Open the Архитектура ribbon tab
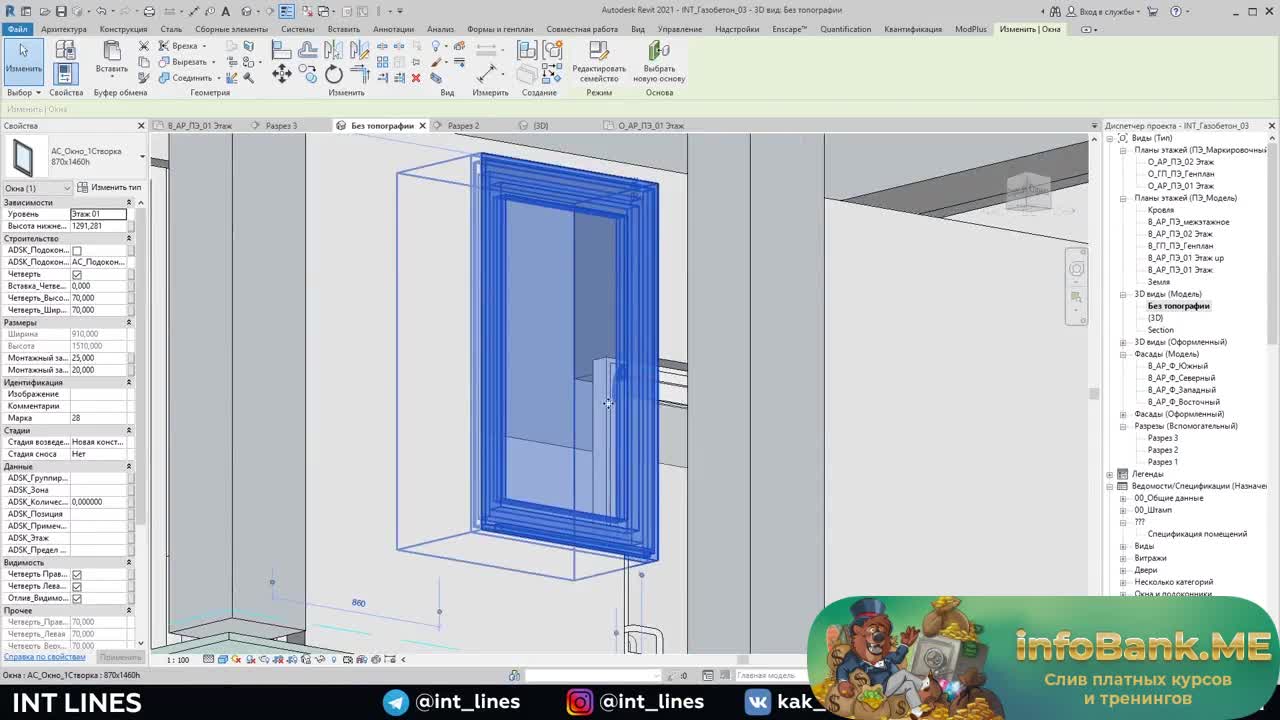1280x720 pixels. [x=64, y=29]
